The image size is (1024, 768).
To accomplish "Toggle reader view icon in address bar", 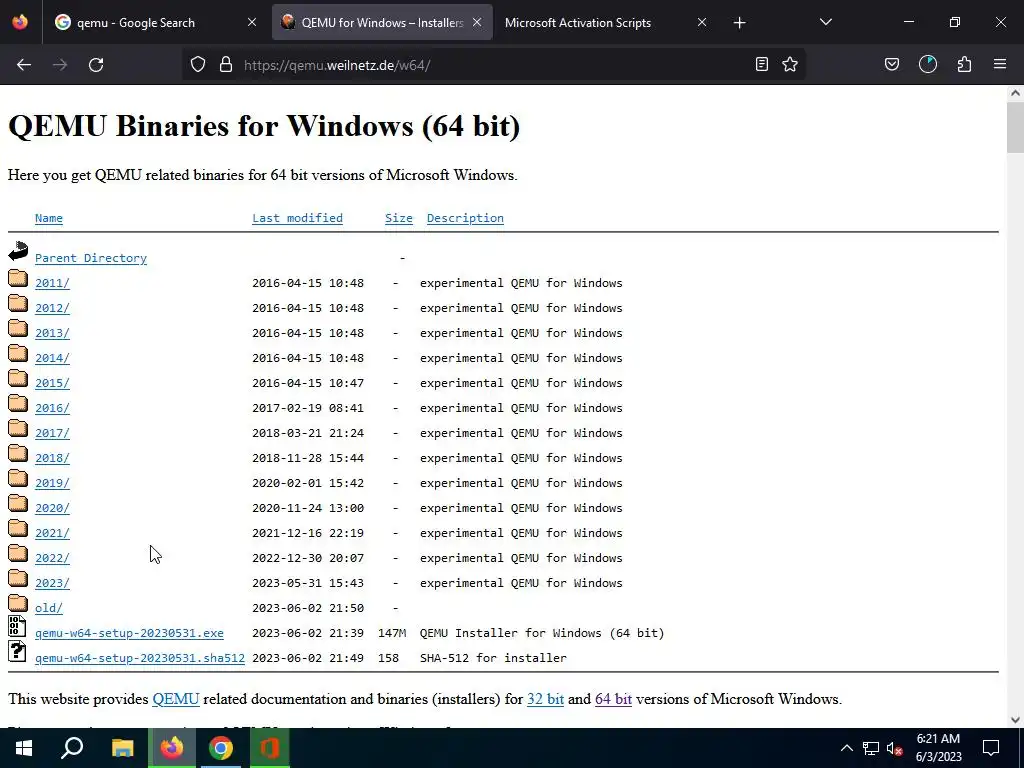I will pos(761,64).
